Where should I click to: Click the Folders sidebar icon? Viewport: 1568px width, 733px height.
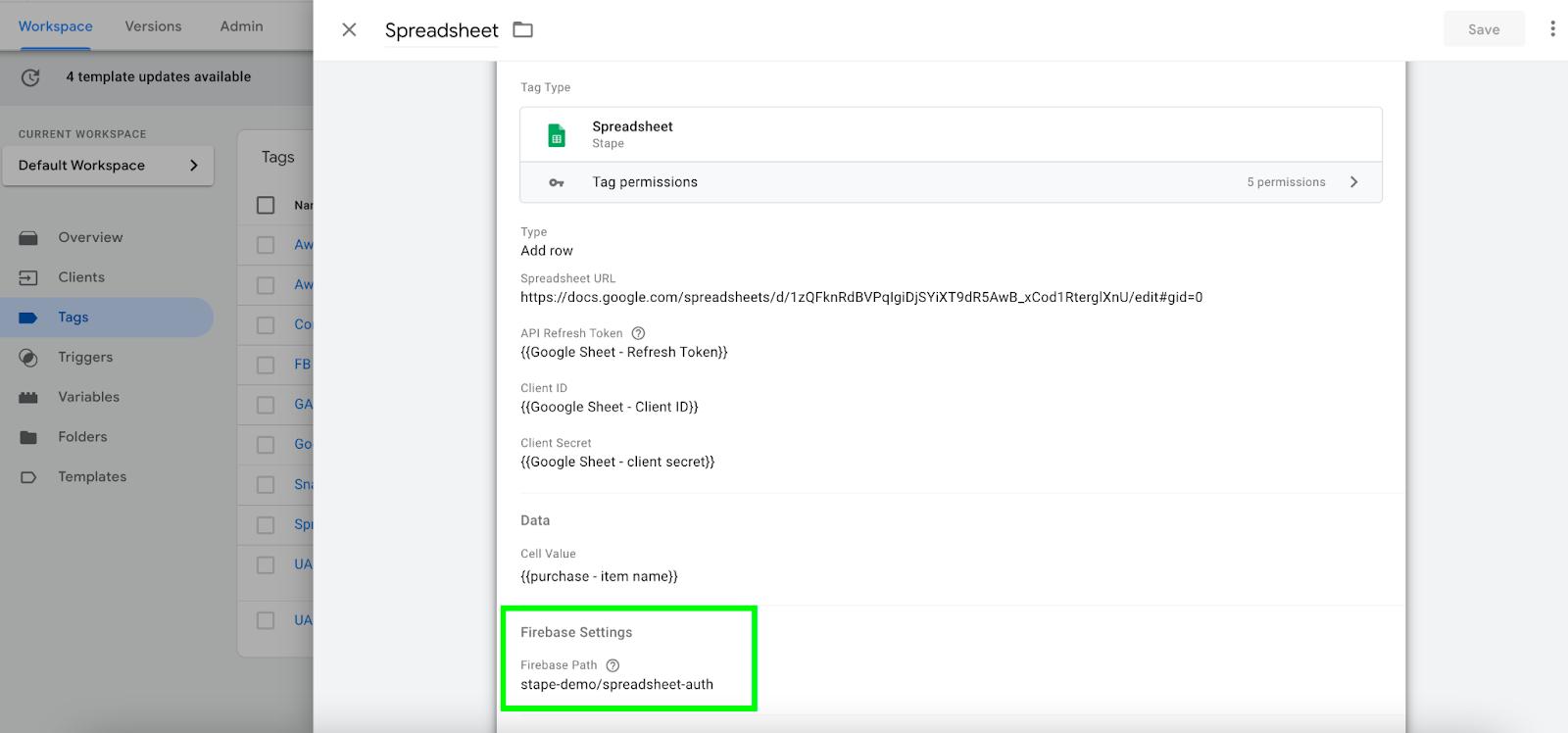point(28,437)
